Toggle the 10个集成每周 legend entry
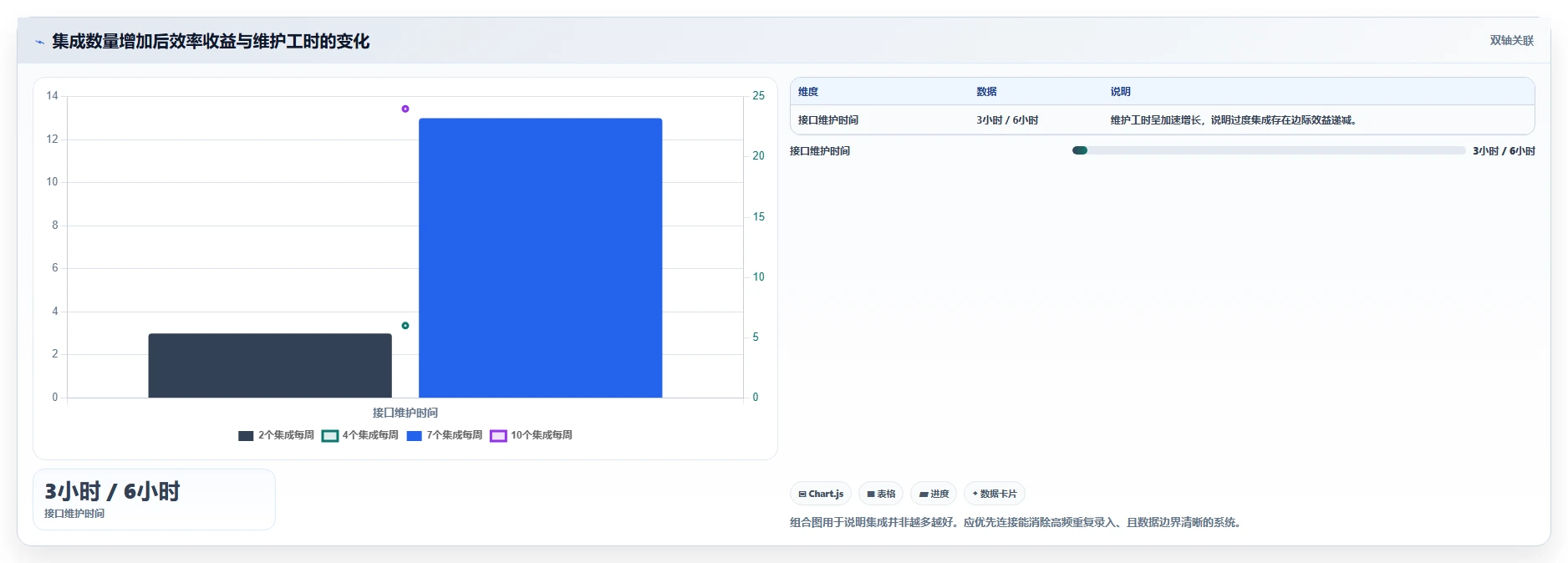The width and height of the screenshot is (1568, 563). point(532,435)
